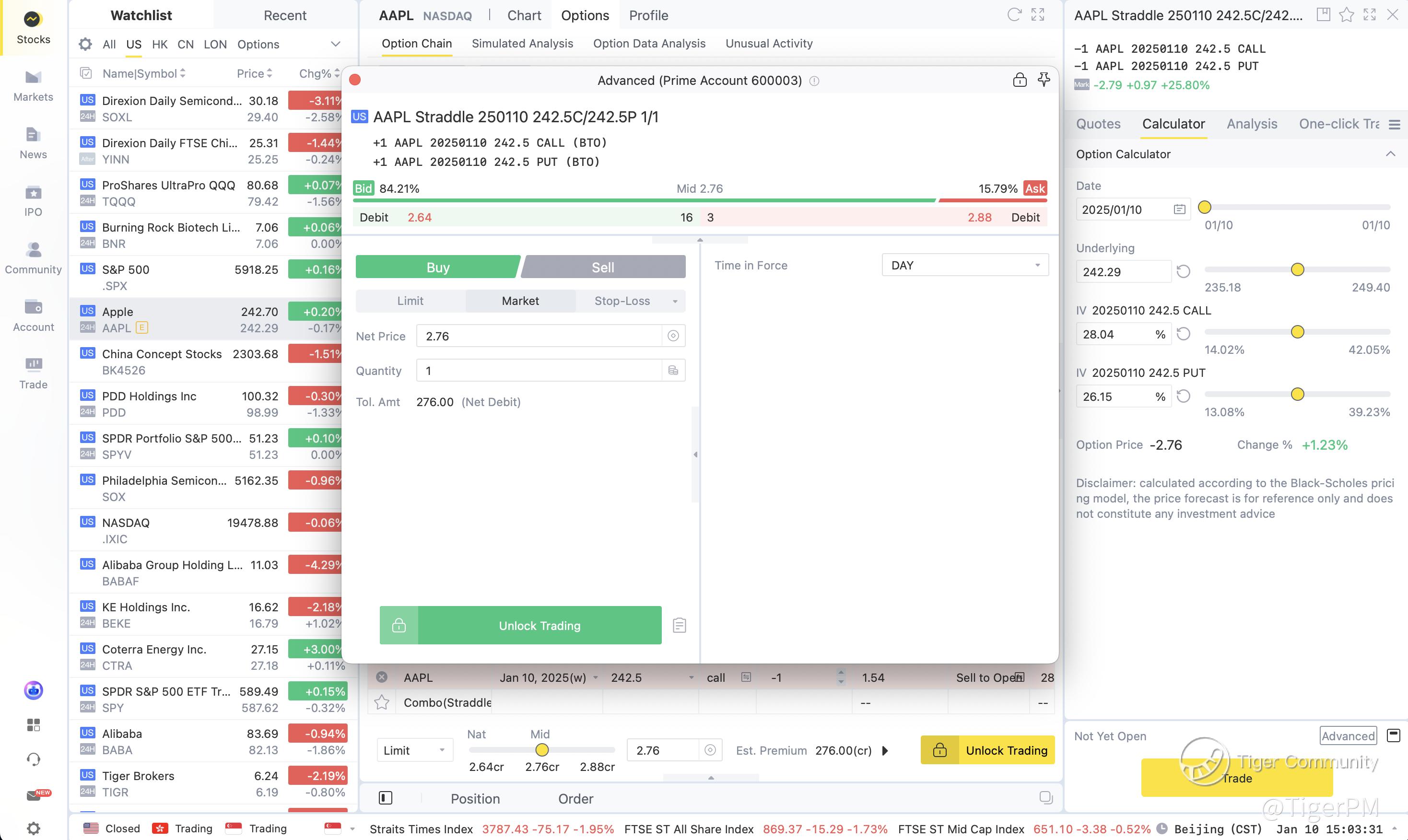1408x840 pixels.
Task: Select the Sell side toggle
Action: (x=603, y=267)
